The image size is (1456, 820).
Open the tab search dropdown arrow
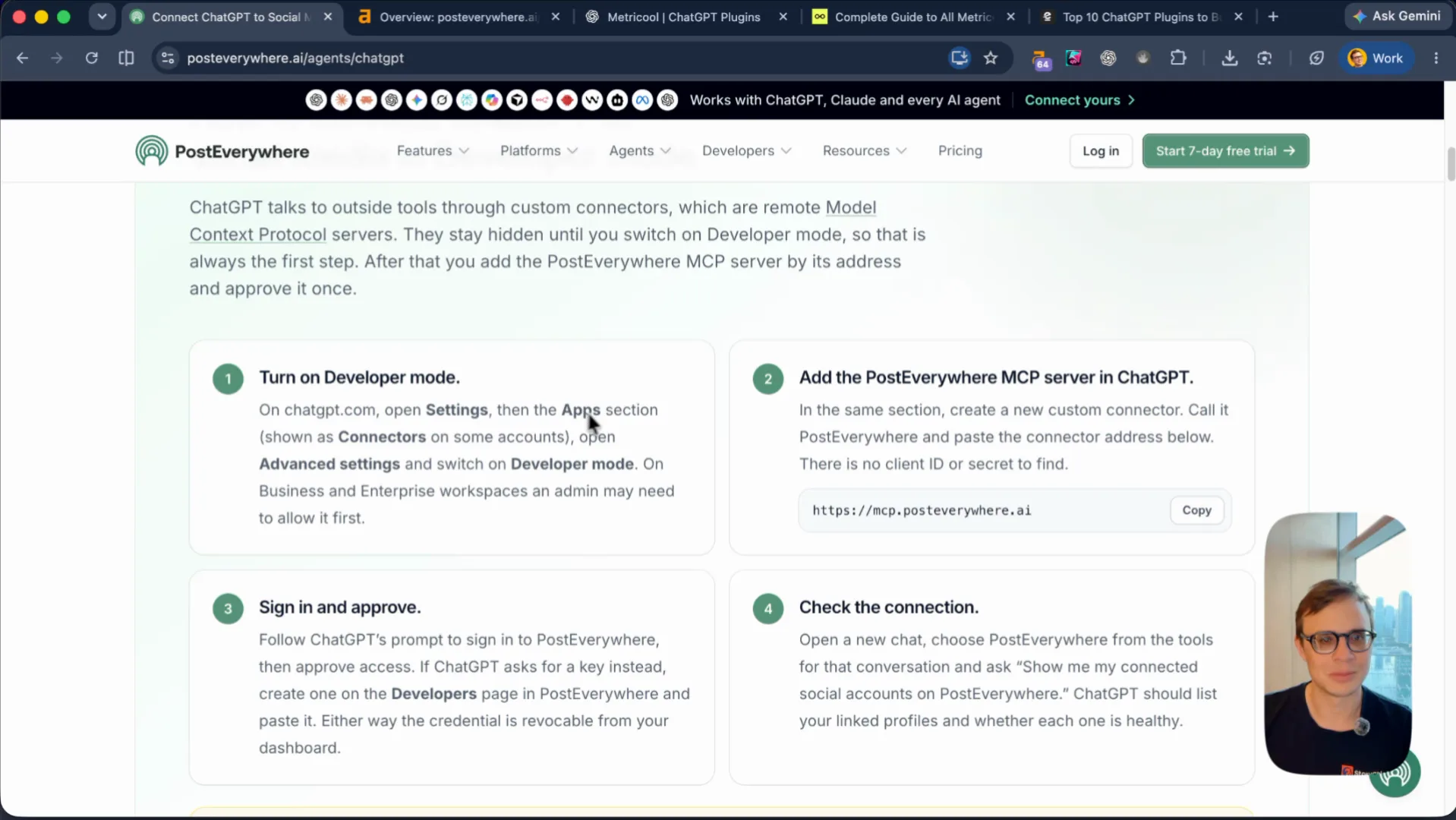click(x=102, y=17)
